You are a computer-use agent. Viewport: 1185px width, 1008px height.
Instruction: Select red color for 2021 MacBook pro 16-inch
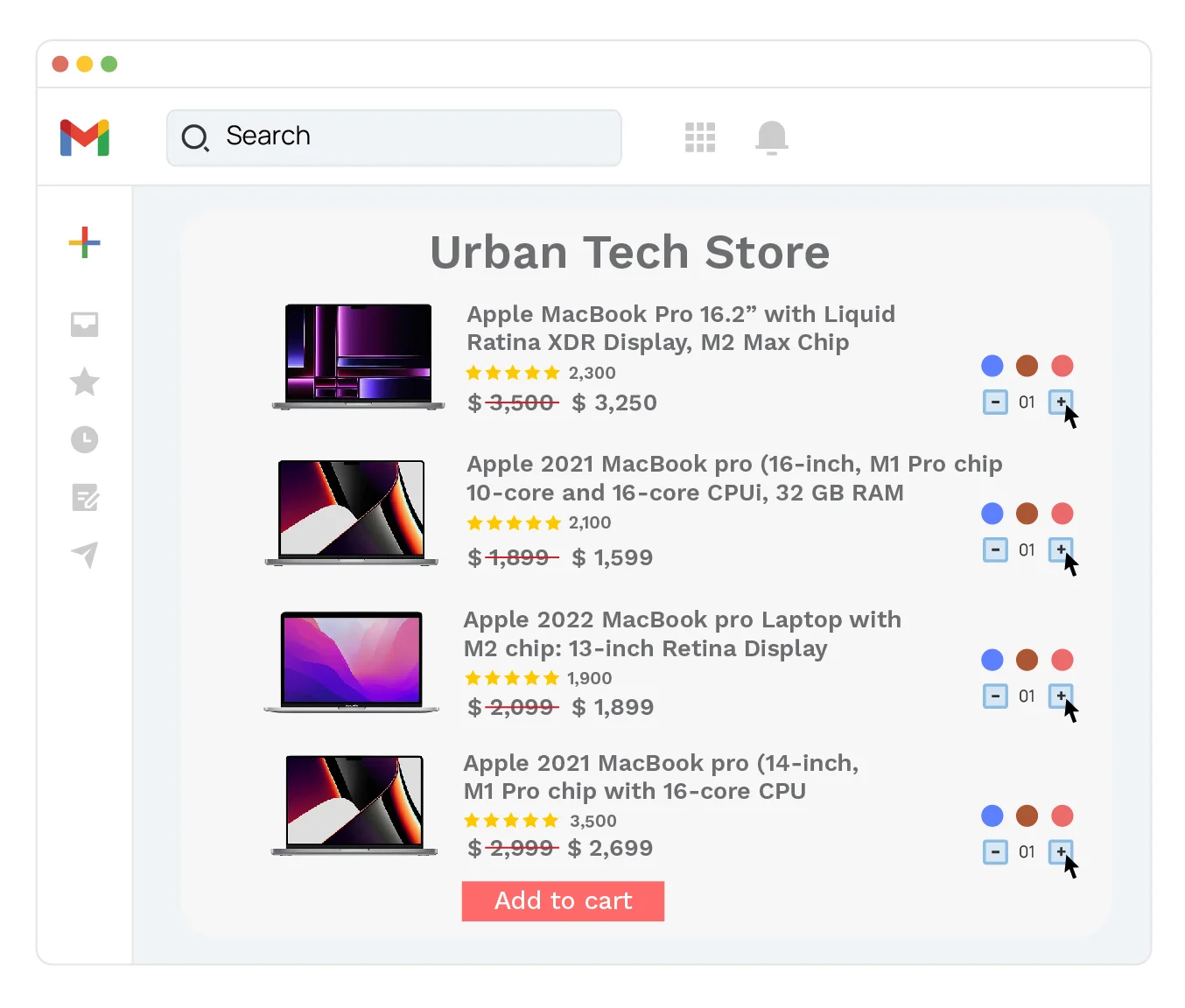pyautogui.click(x=1062, y=514)
